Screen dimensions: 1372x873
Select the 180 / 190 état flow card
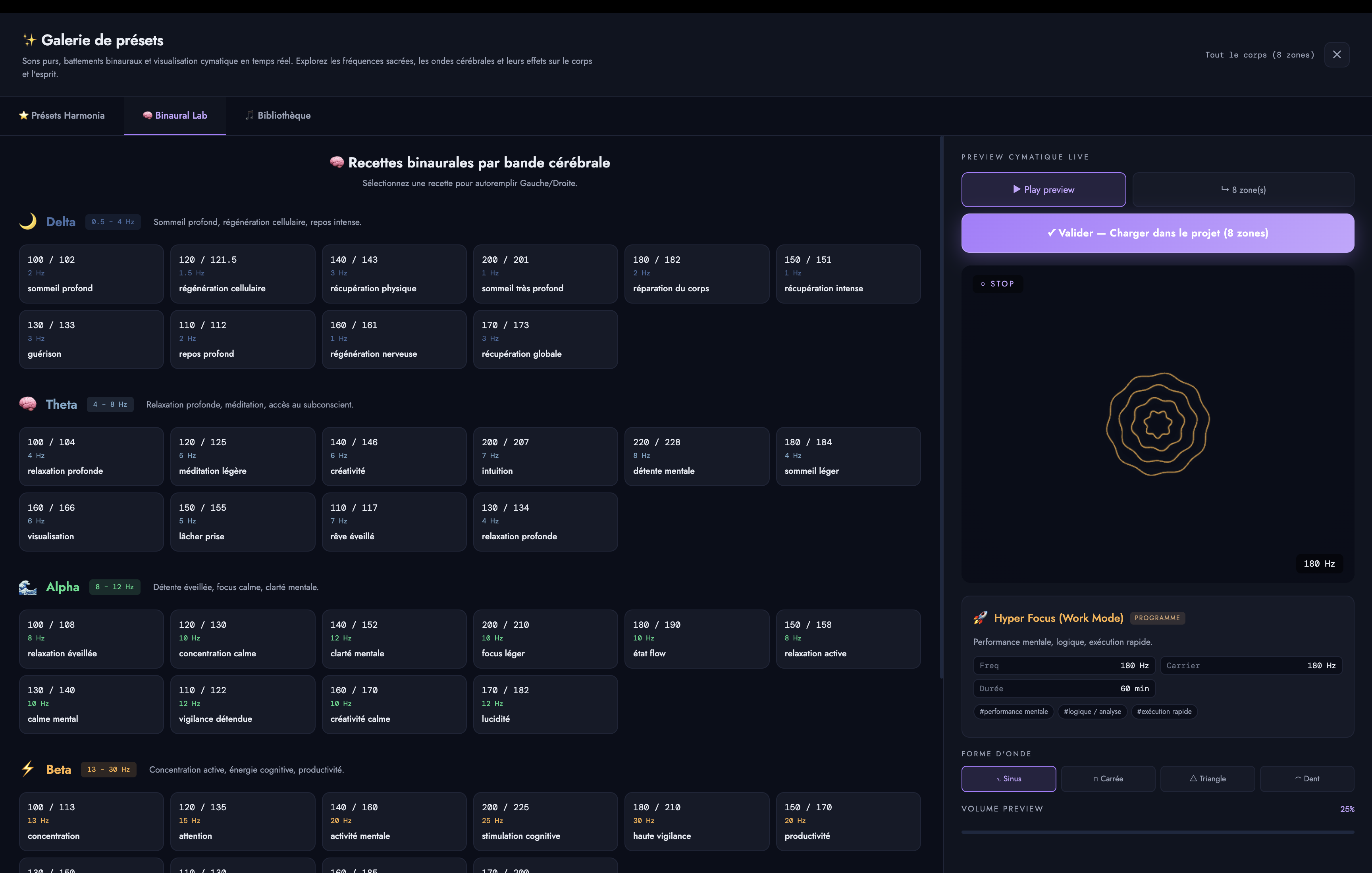click(697, 639)
